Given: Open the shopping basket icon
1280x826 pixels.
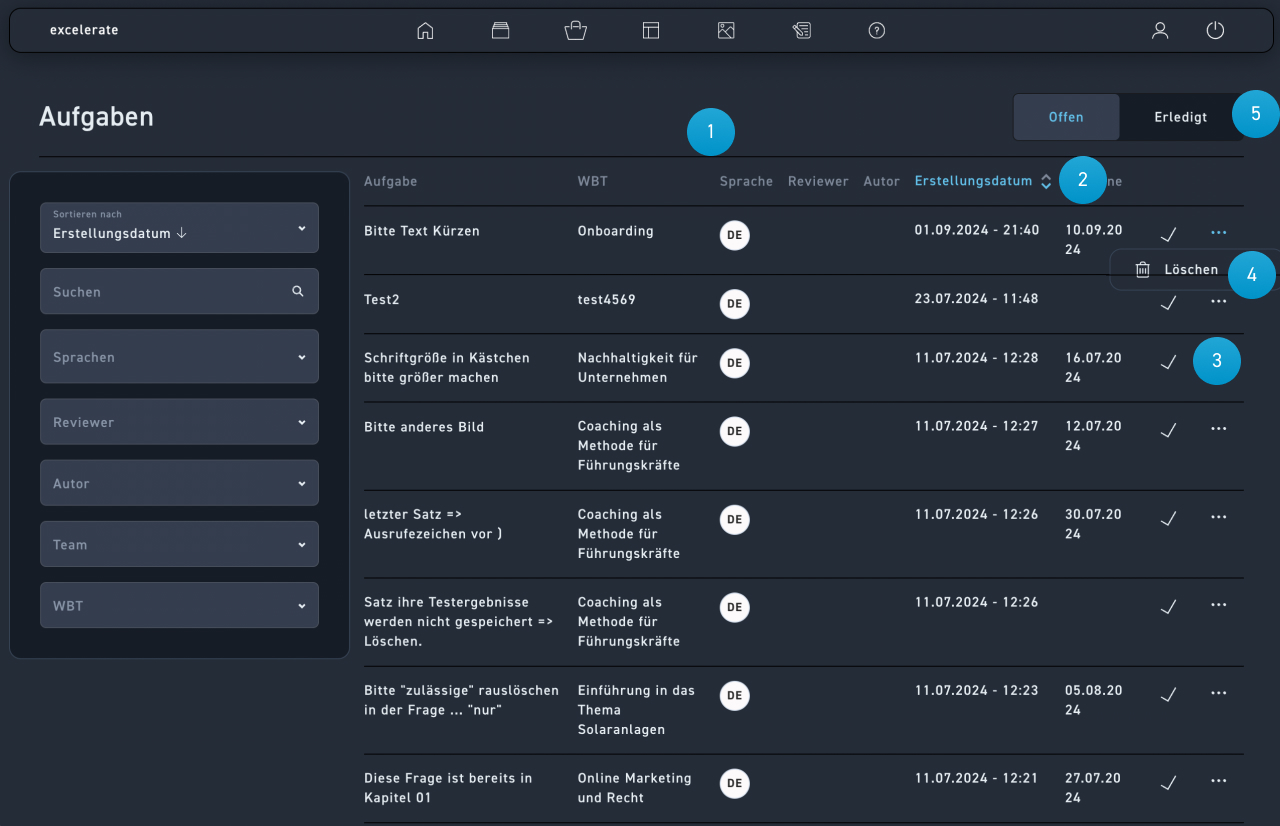Looking at the screenshot, I should pos(575,31).
